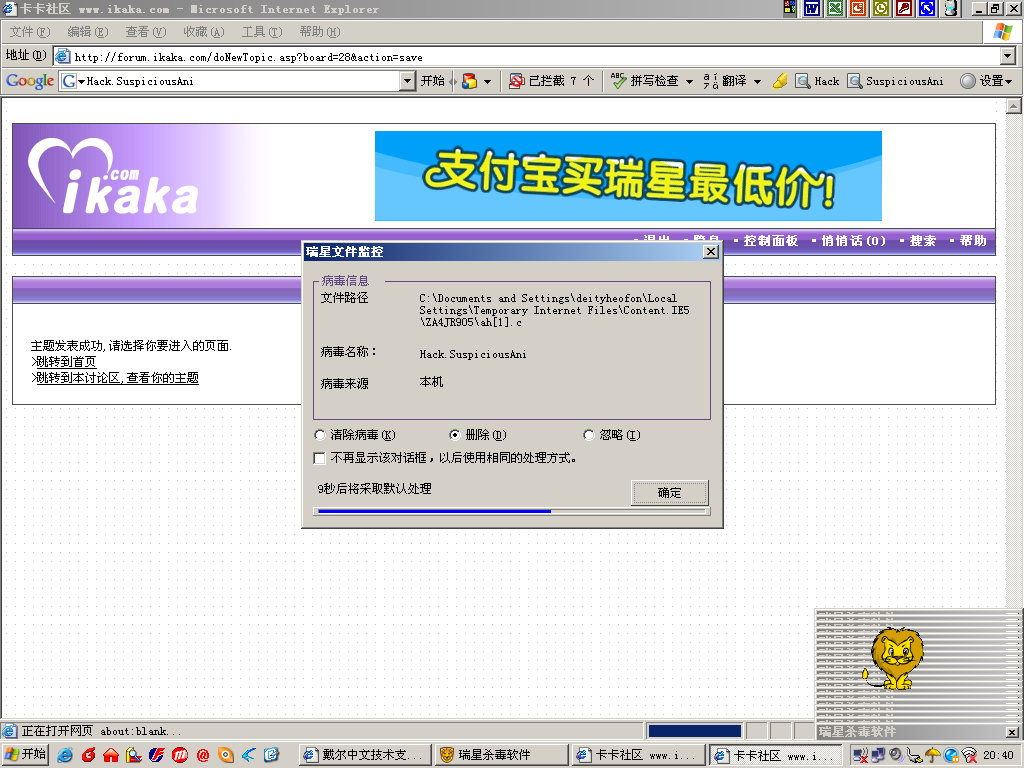
Task: Click the countdown progress bar in virus dialog
Action: pos(511,511)
